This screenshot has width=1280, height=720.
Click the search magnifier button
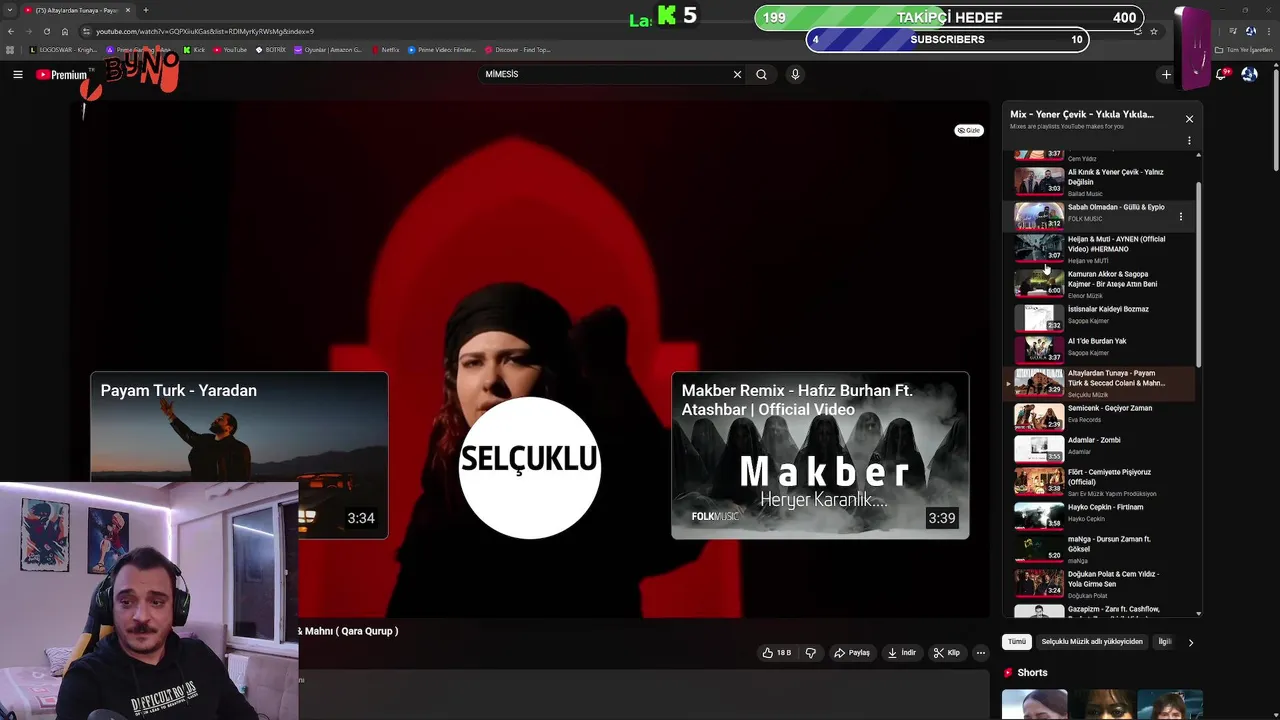point(761,75)
